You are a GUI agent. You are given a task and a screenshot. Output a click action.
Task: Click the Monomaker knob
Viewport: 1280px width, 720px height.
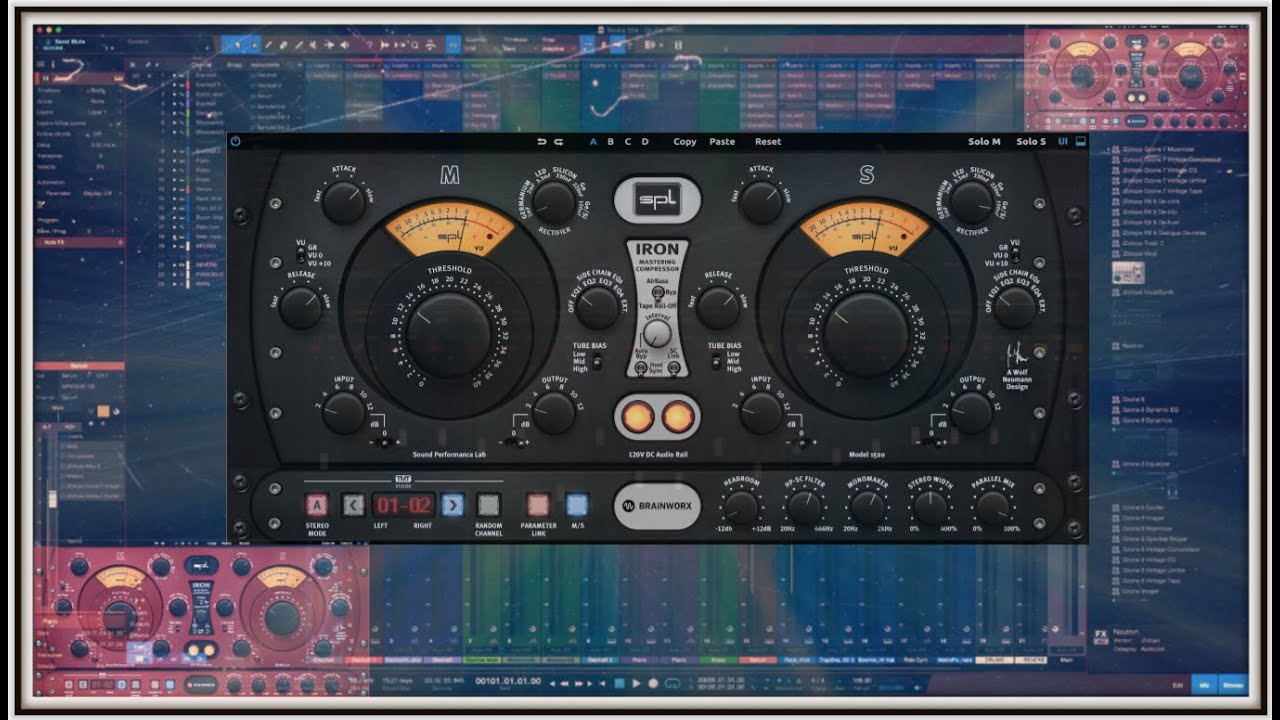[867, 507]
